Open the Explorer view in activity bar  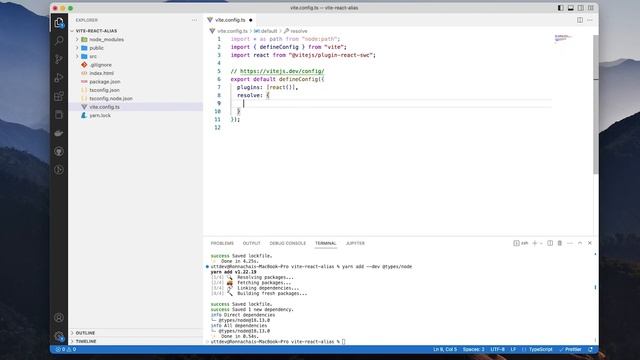click(59, 22)
